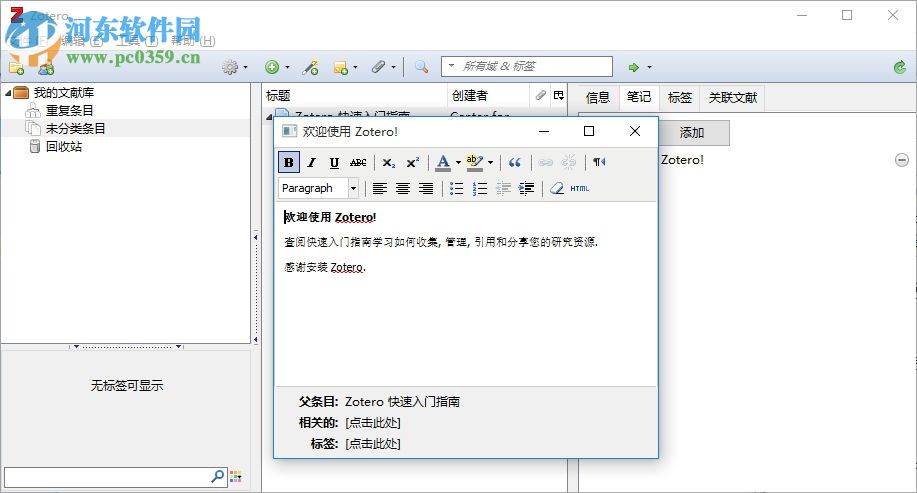Align note text right
This screenshot has width=917, height=493.
(426, 188)
